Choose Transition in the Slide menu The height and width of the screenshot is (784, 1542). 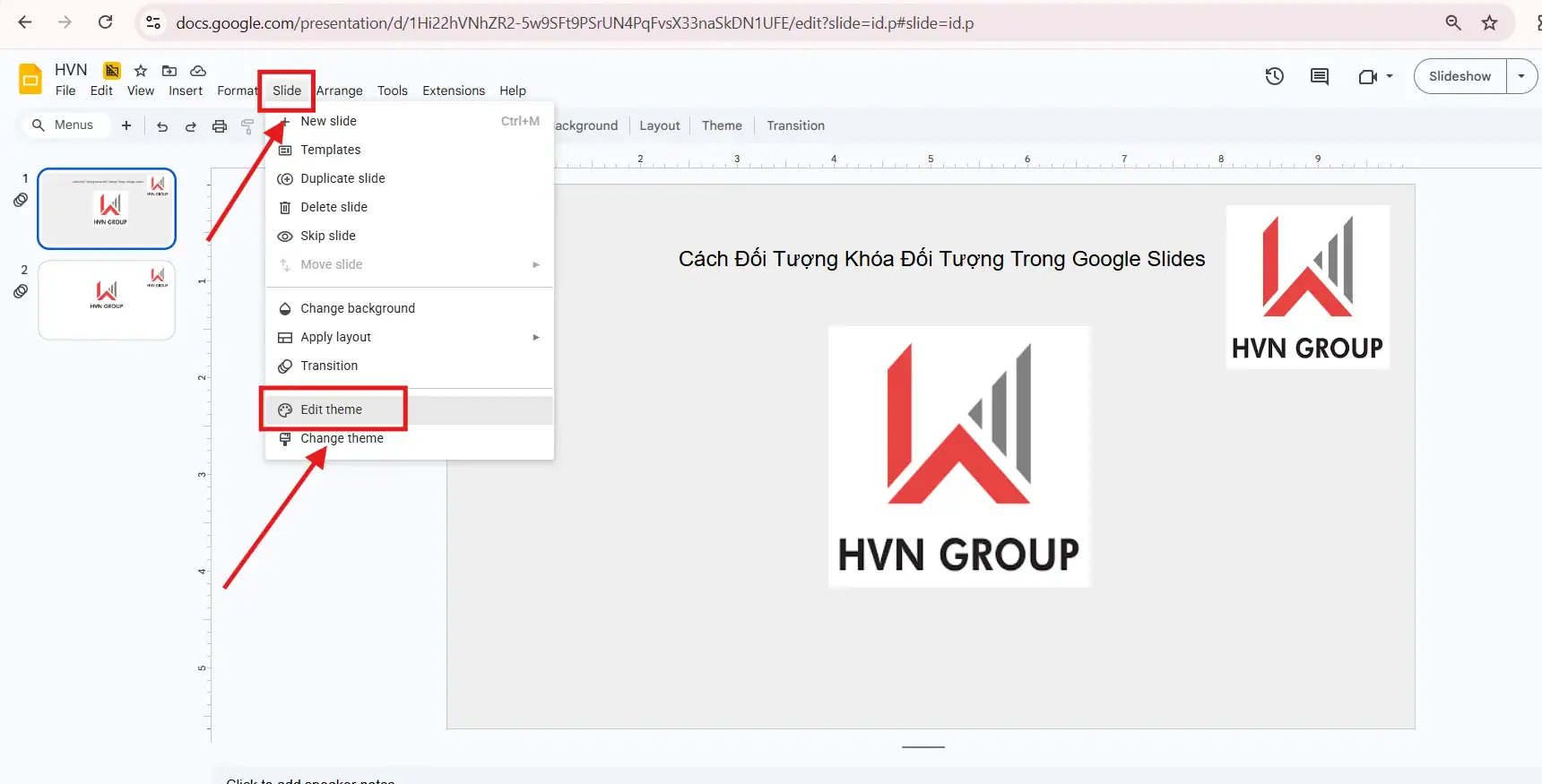[x=410, y=366]
